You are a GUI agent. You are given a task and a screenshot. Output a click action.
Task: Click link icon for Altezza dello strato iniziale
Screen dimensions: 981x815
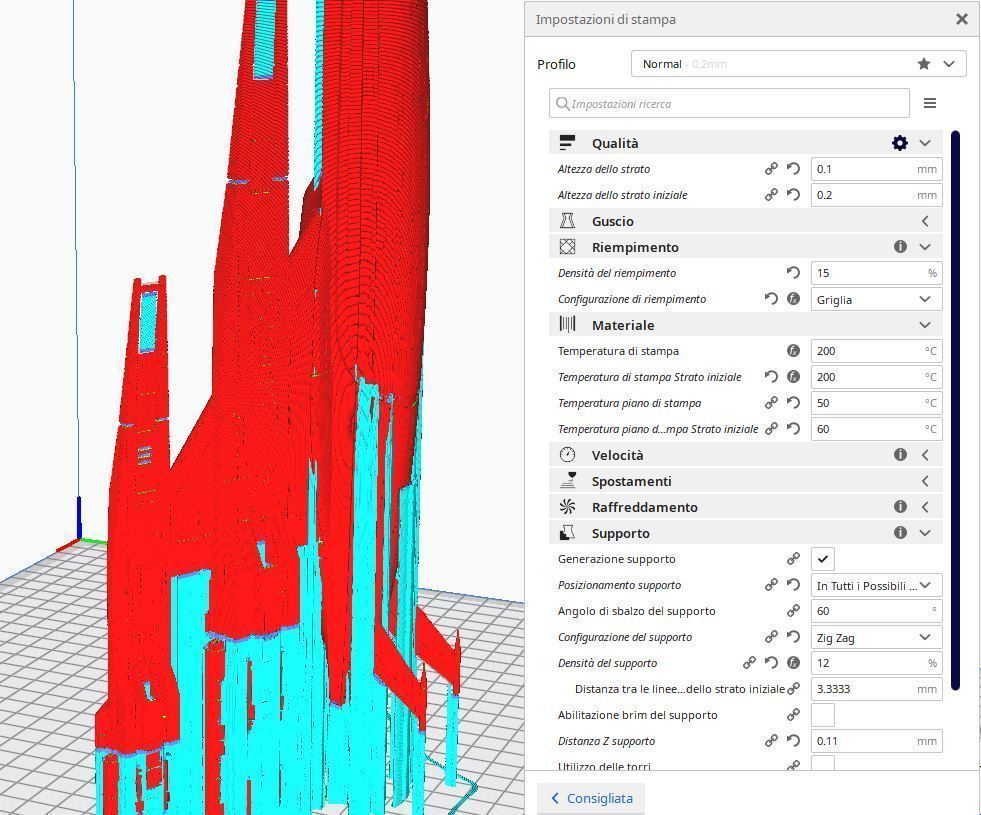click(771, 195)
